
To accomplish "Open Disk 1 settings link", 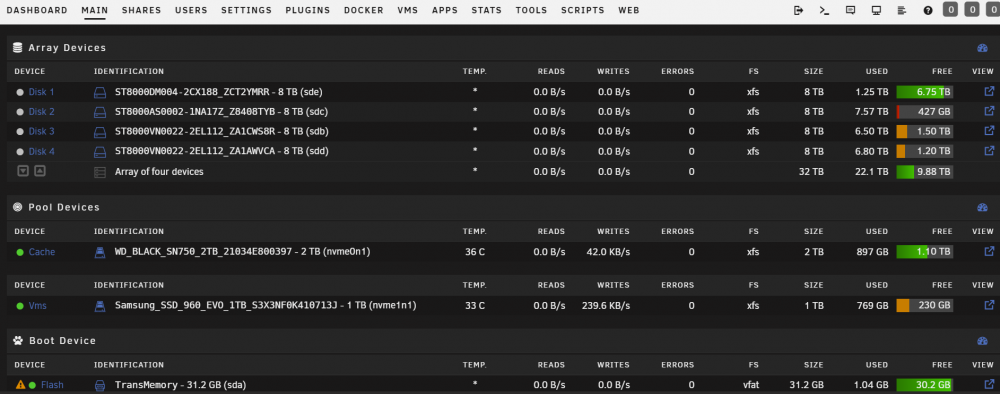I will click(x=41, y=92).
